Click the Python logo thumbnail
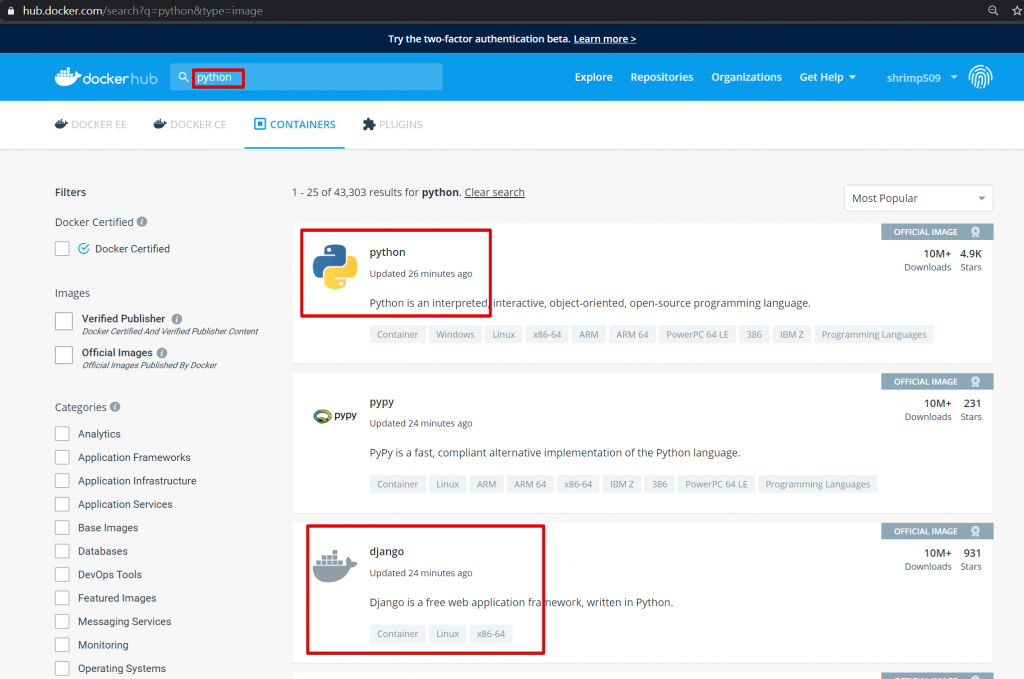 point(335,267)
